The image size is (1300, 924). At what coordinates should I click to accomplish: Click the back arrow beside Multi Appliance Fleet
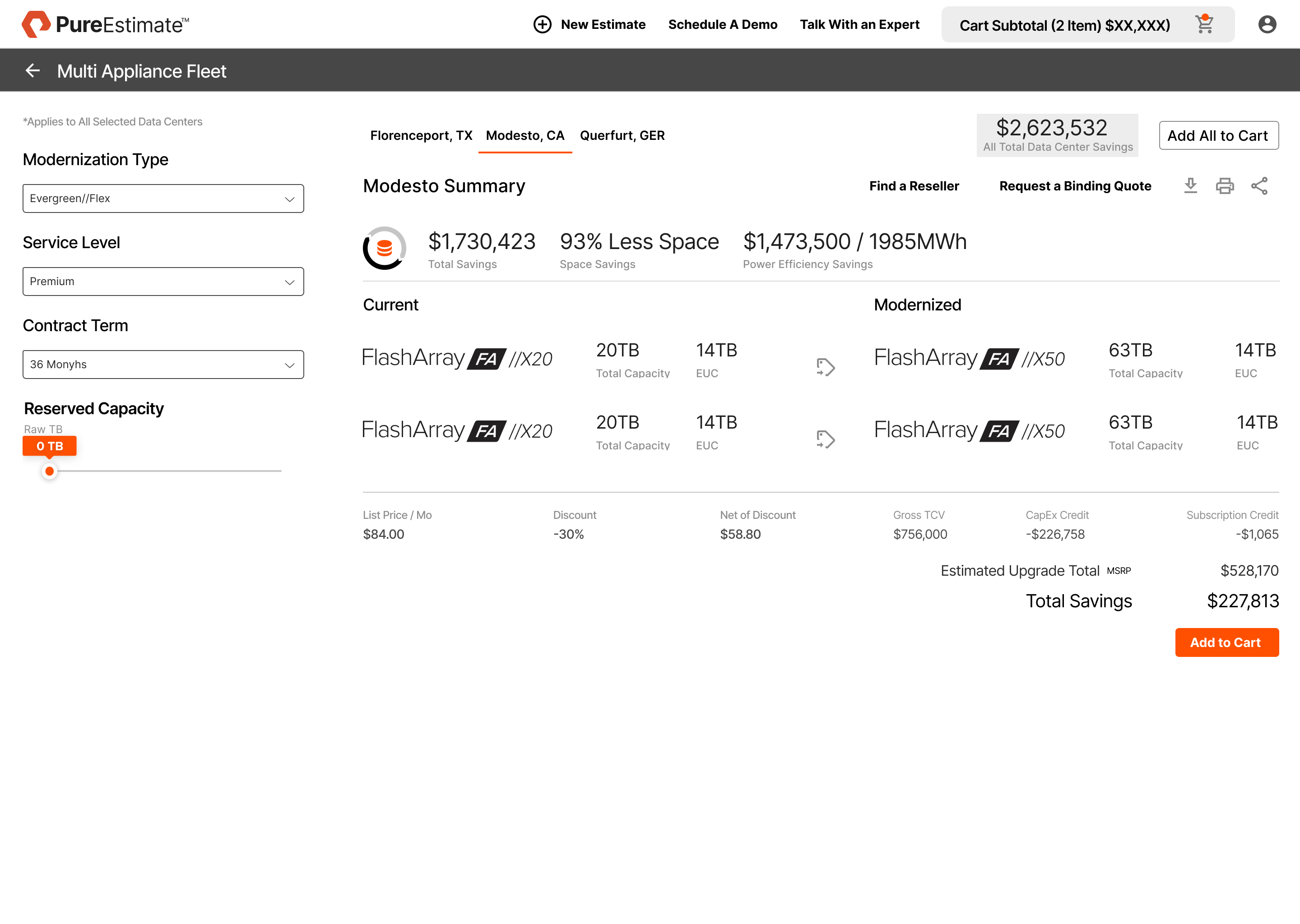coord(32,70)
